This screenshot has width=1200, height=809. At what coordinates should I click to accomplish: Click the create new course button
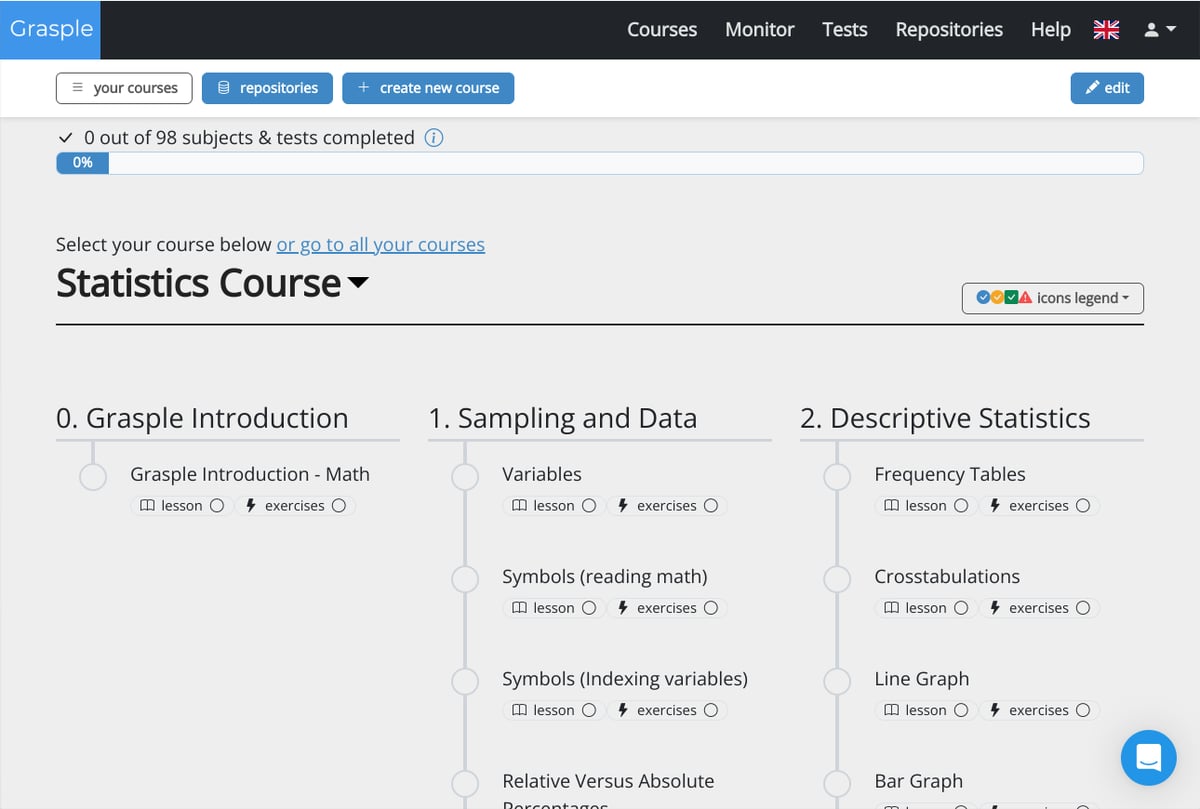click(x=428, y=88)
